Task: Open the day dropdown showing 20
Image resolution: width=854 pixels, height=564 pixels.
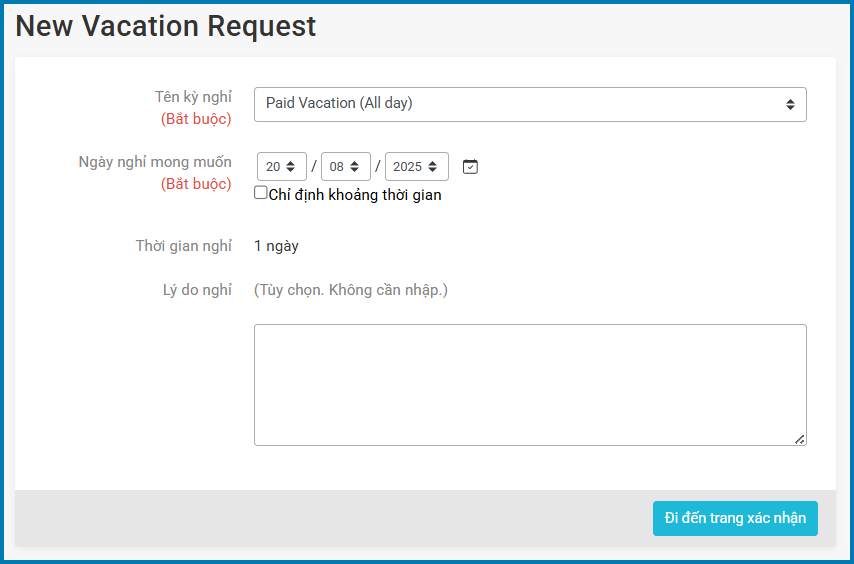Action: [281, 167]
